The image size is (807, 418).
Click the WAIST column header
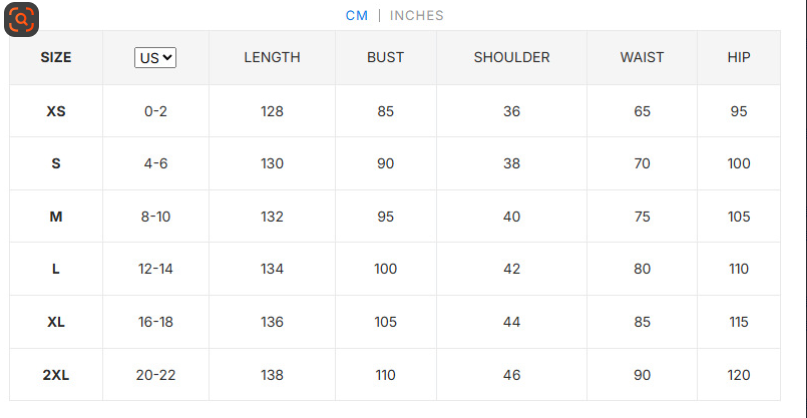(x=642, y=58)
